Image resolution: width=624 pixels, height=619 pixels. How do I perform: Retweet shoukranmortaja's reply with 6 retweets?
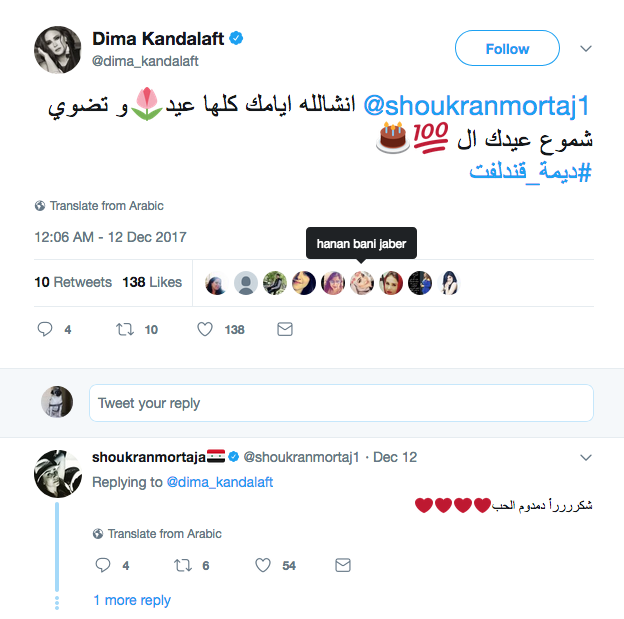(181, 566)
